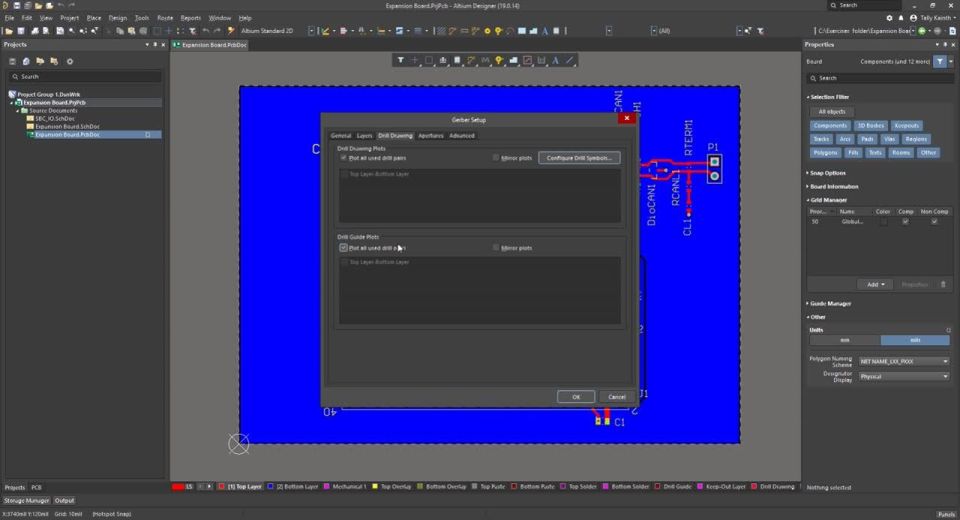Click the blue filter button in Properties panel

(940, 61)
